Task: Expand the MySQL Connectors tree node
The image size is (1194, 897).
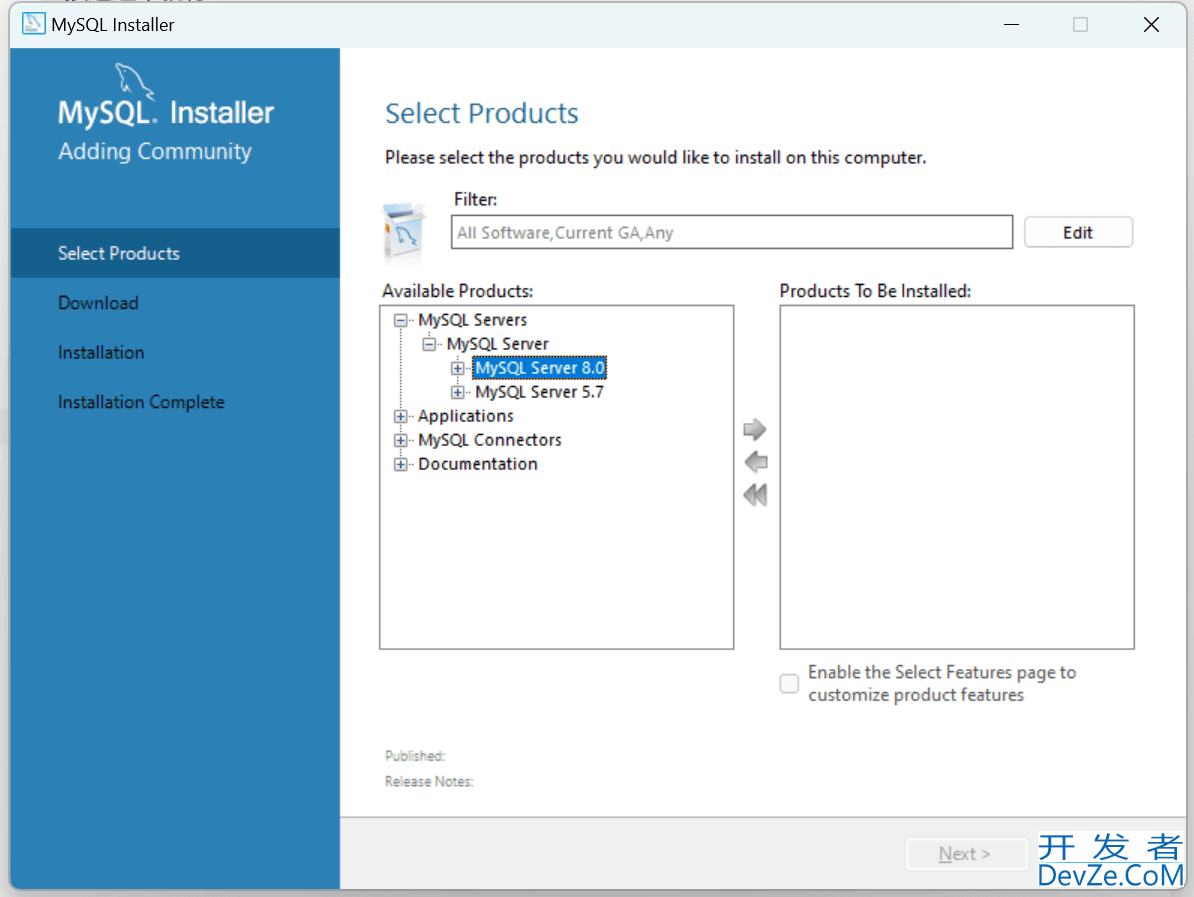Action: 401,440
